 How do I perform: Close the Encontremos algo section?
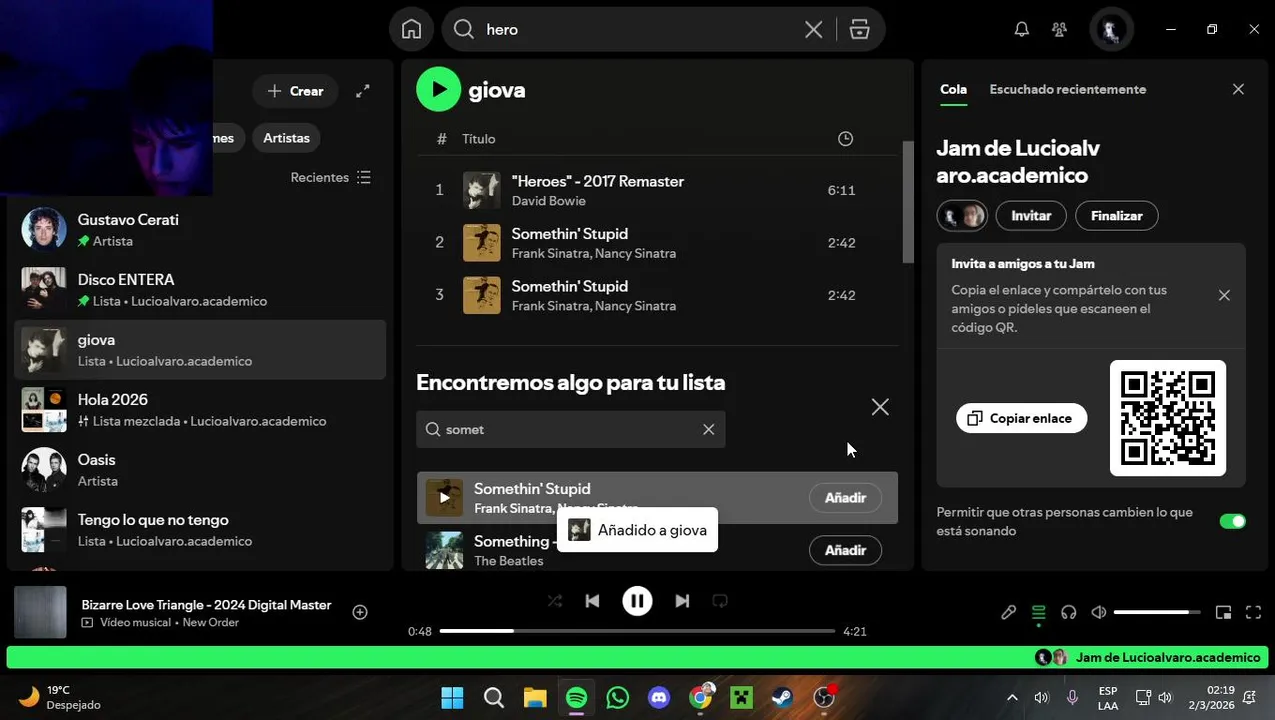879,407
